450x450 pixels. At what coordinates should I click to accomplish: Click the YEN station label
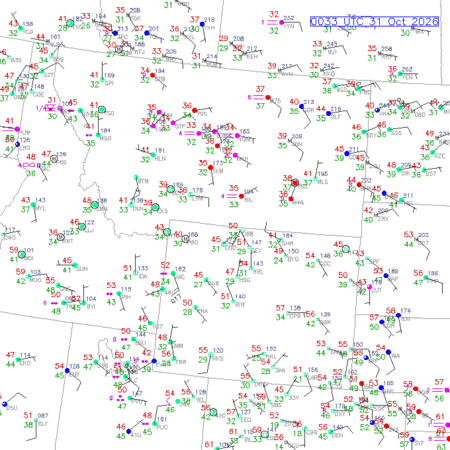tap(407, 77)
